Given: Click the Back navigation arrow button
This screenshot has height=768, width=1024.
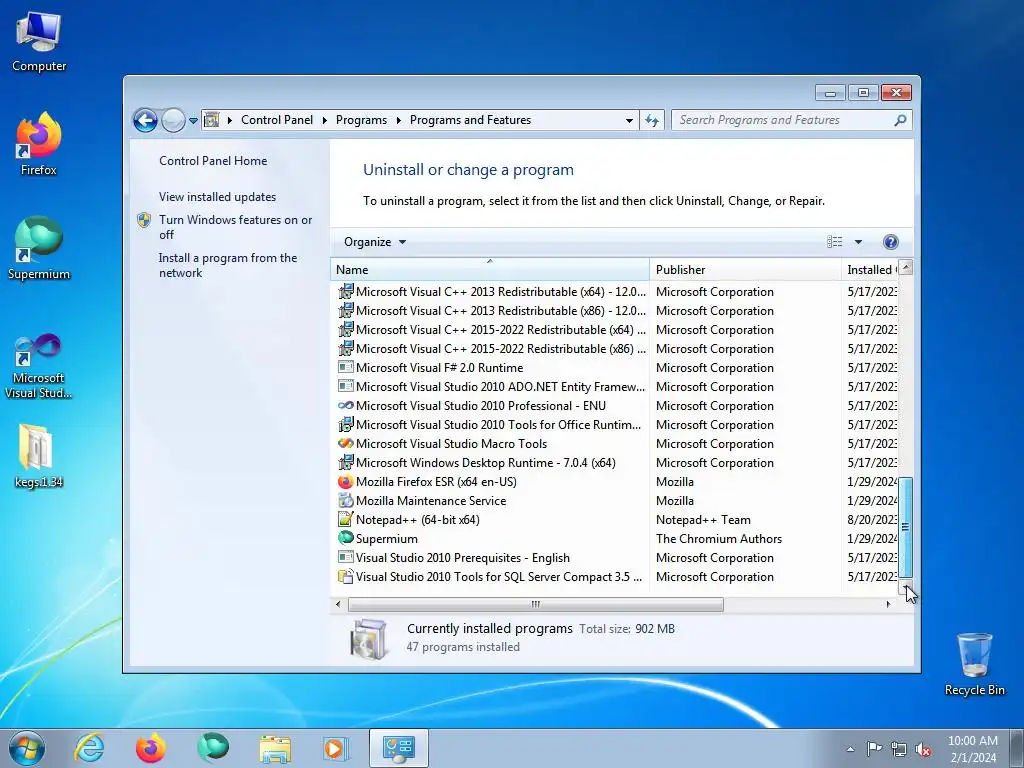Looking at the screenshot, I should click(x=145, y=120).
